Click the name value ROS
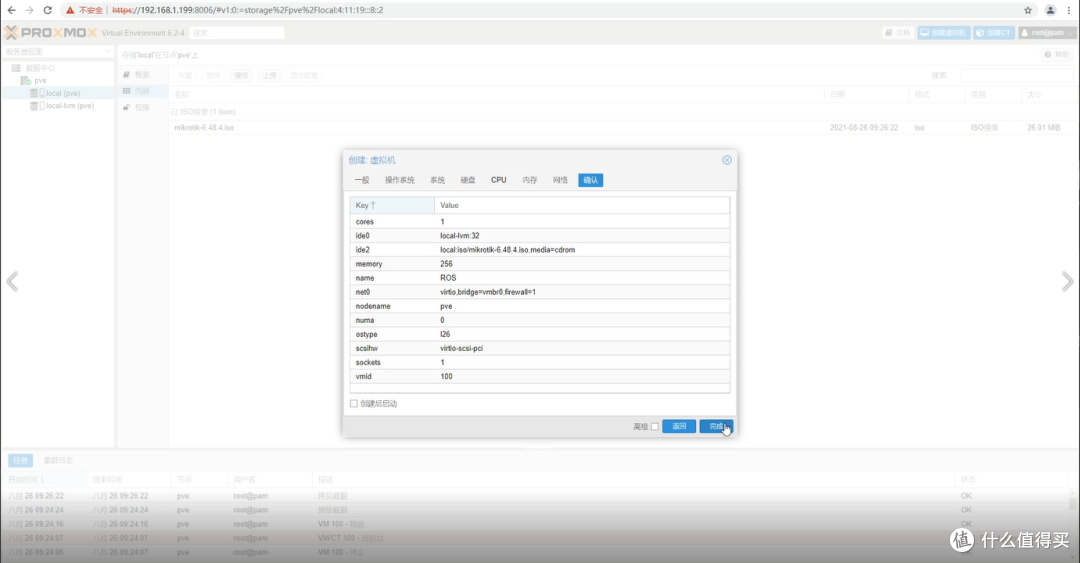The width and height of the screenshot is (1080, 563). pos(448,278)
